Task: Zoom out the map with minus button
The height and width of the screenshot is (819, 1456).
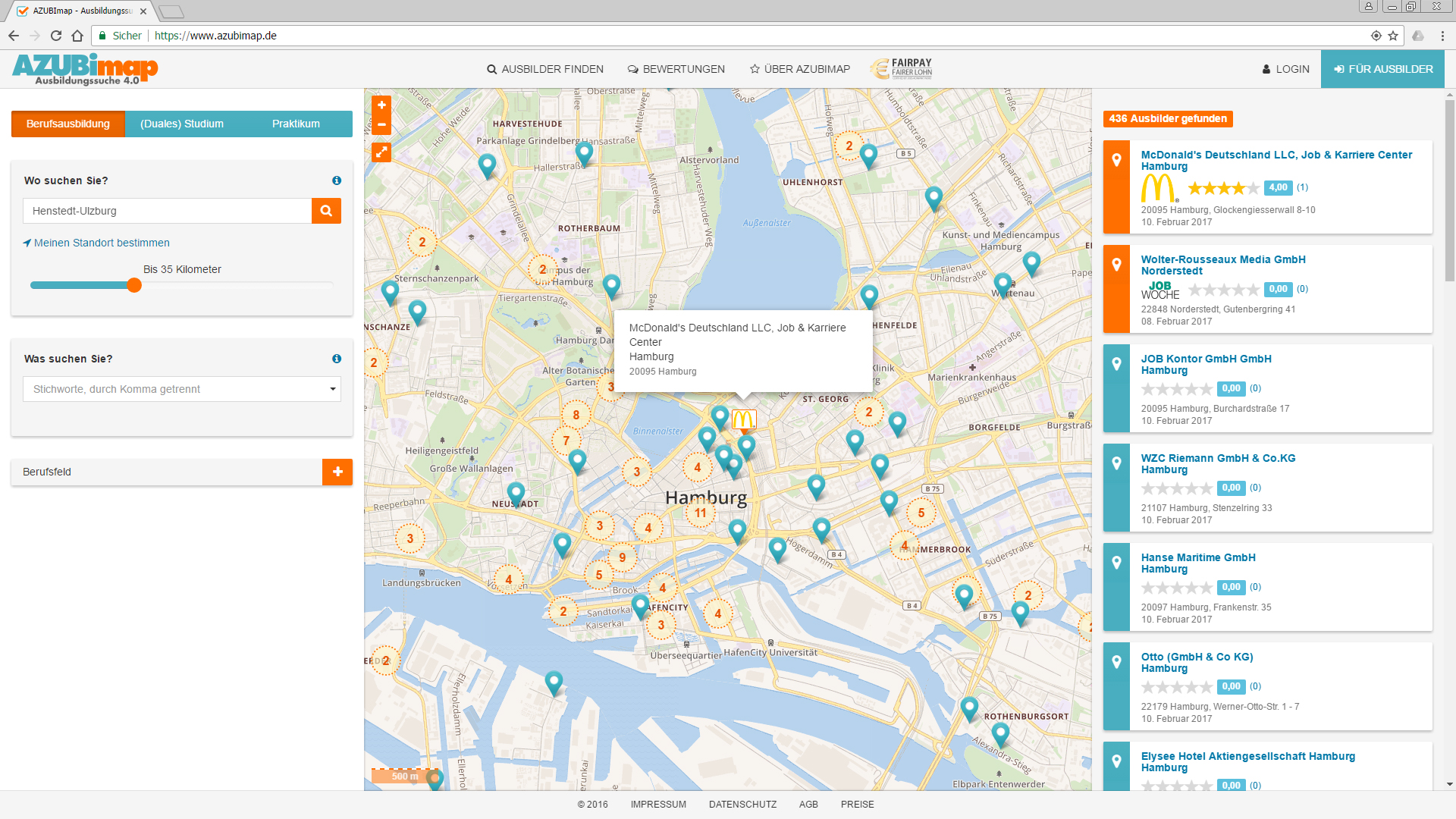Action: 381,124
